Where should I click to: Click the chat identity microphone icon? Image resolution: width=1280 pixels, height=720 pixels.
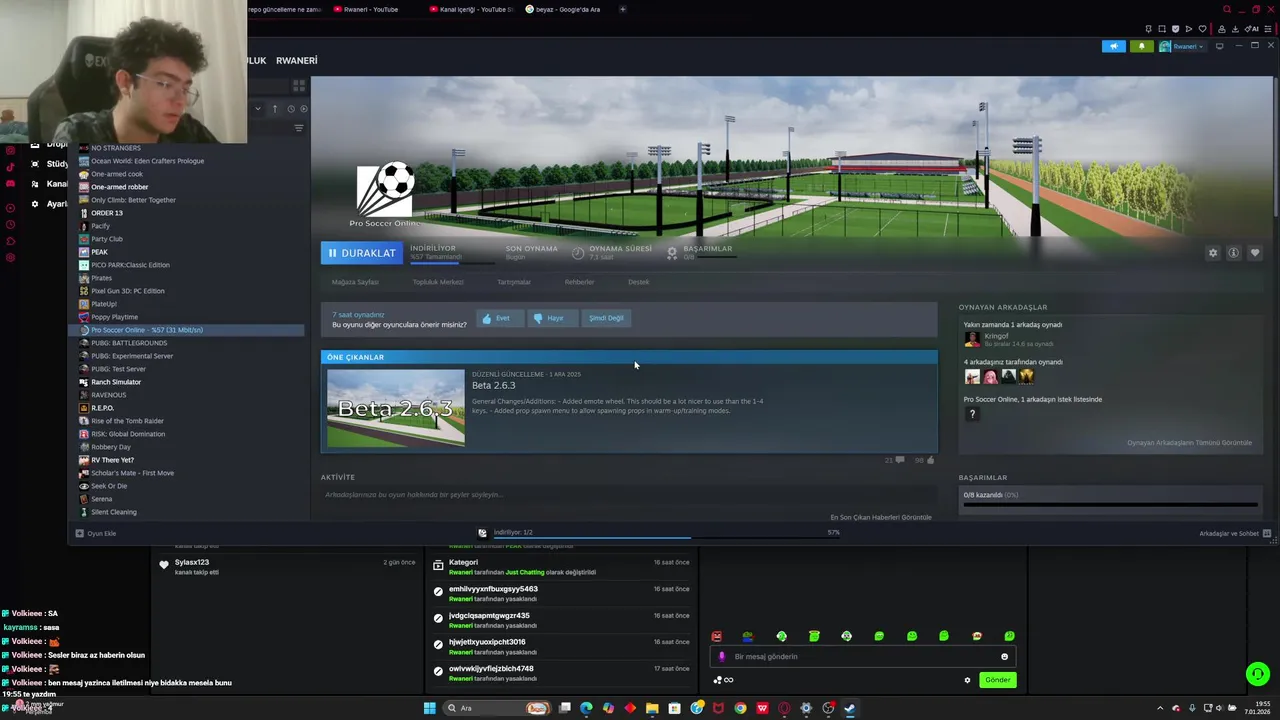(x=722, y=657)
